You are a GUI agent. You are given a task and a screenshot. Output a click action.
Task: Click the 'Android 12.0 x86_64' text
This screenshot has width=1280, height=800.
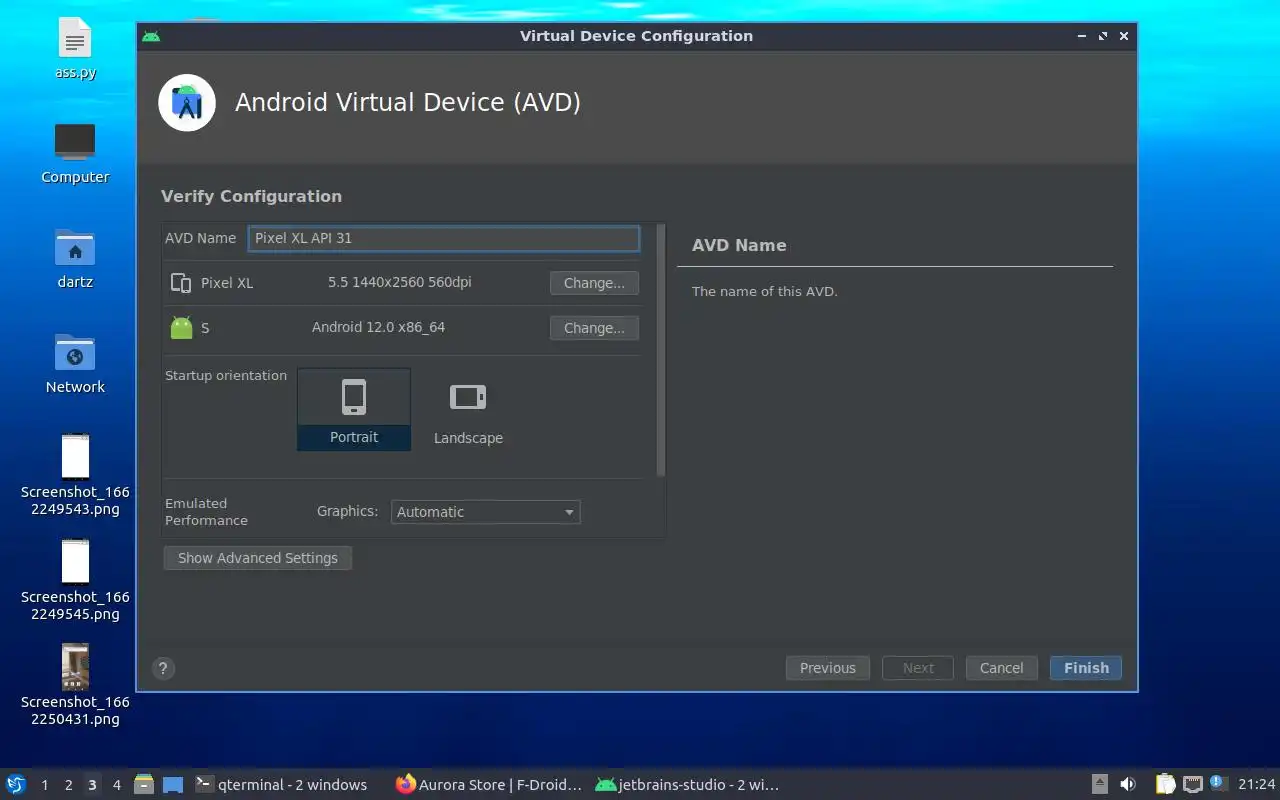[x=379, y=327]
